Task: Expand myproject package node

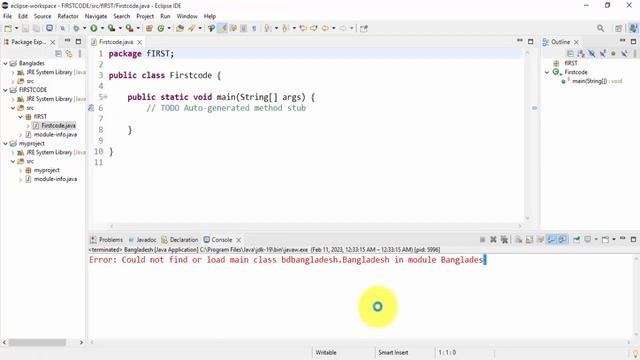Action: click(20, 170)
